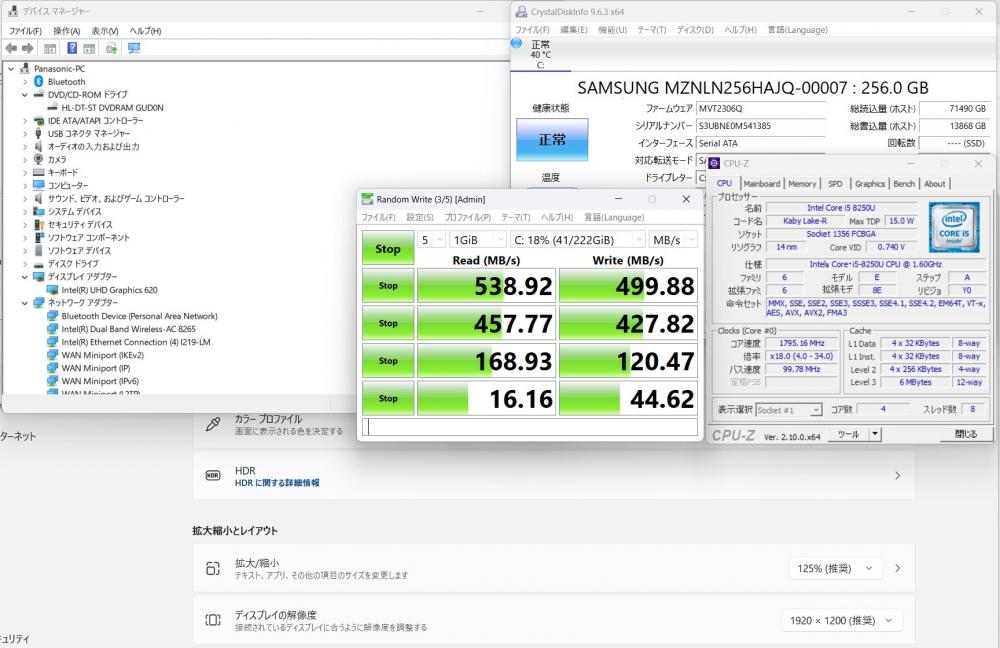This screenshot has width=1000, height=648.
Task: Click the Intel Core i5 logo badge
Action: (954, 227)
